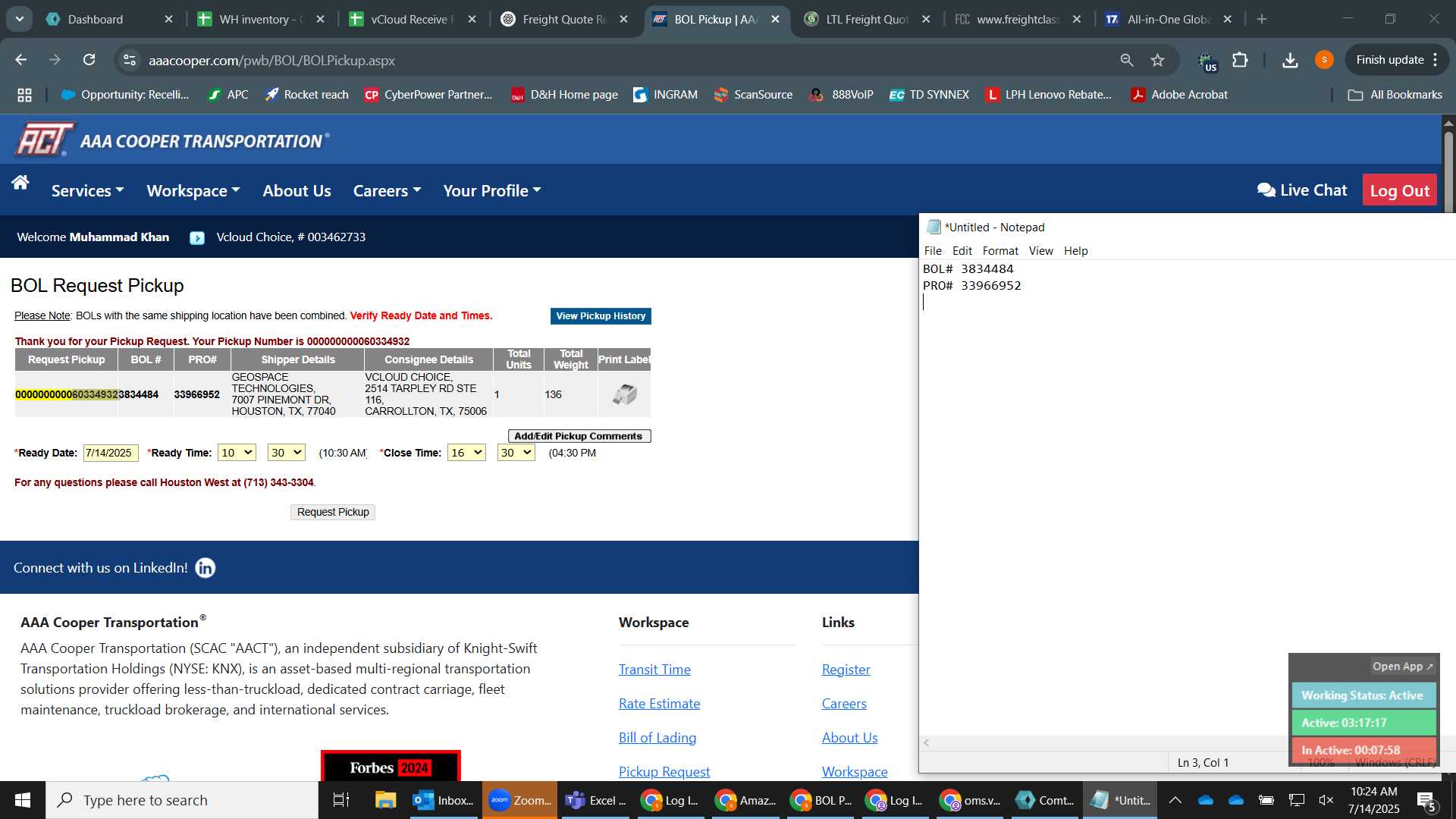The image size is (1456, 819).
Task: Open the Rate Estimate footer link
Action: point(659,704)
